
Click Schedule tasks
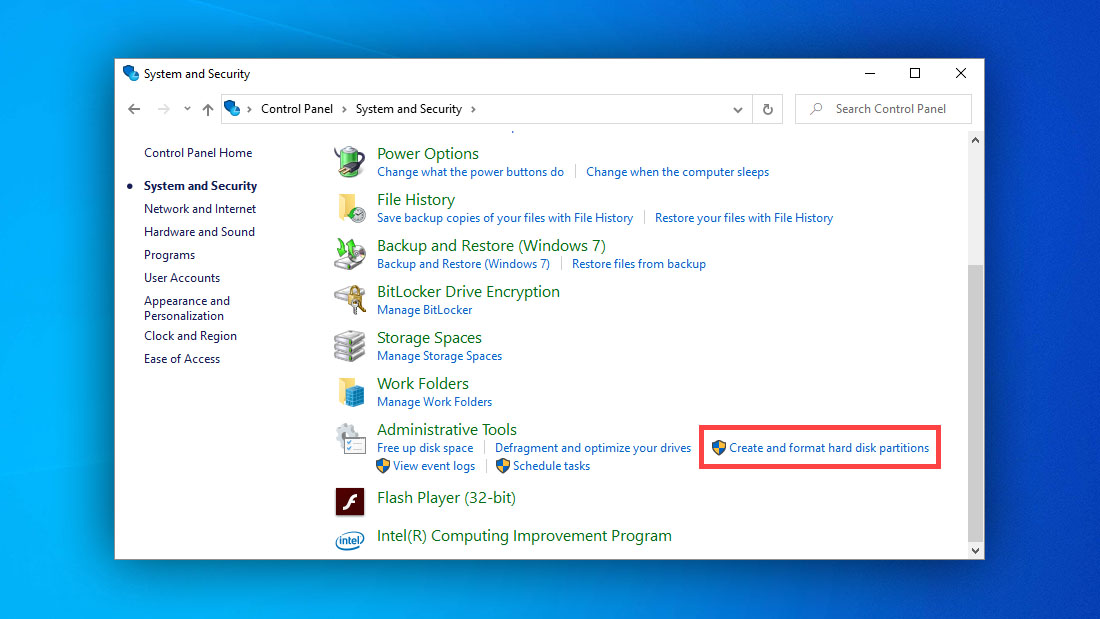(551, 466)
